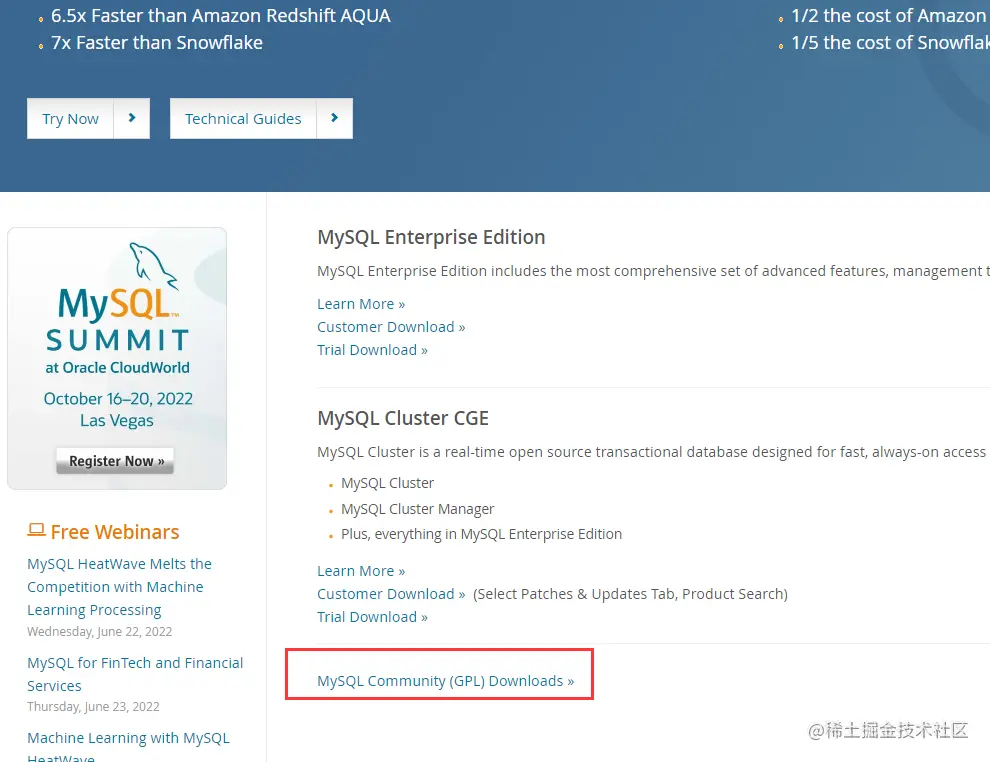Click the MySQL Enterprise Edition heading
The width and height of the screenshot is (990, 762).
coord(431,237)
